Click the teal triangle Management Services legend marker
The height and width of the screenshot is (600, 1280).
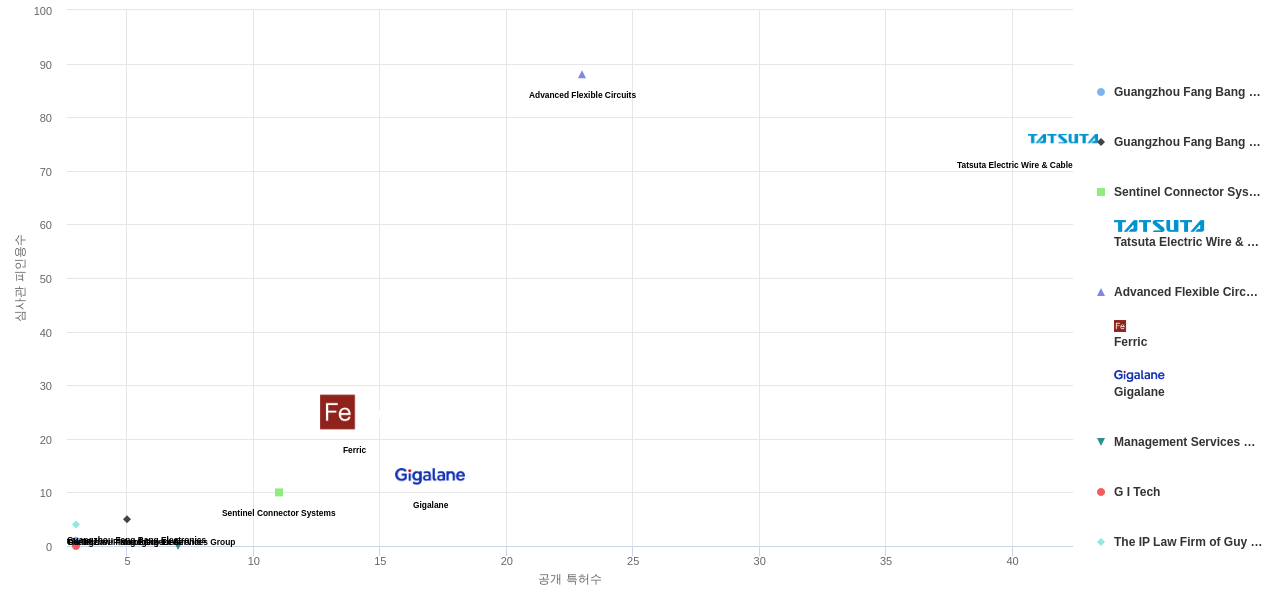point(1101,442)
